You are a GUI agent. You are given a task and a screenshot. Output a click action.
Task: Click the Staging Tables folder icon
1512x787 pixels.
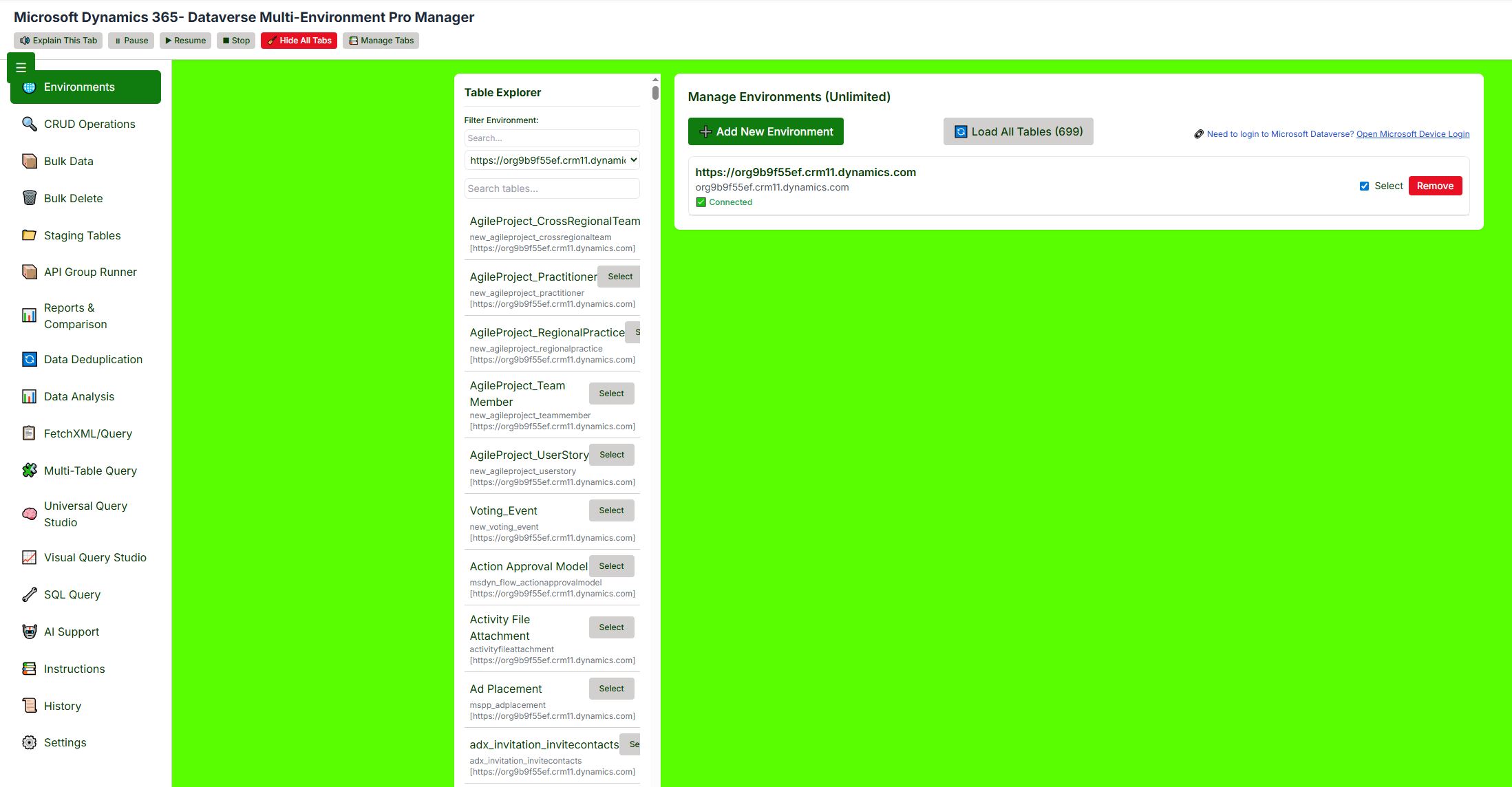[28, 235]
